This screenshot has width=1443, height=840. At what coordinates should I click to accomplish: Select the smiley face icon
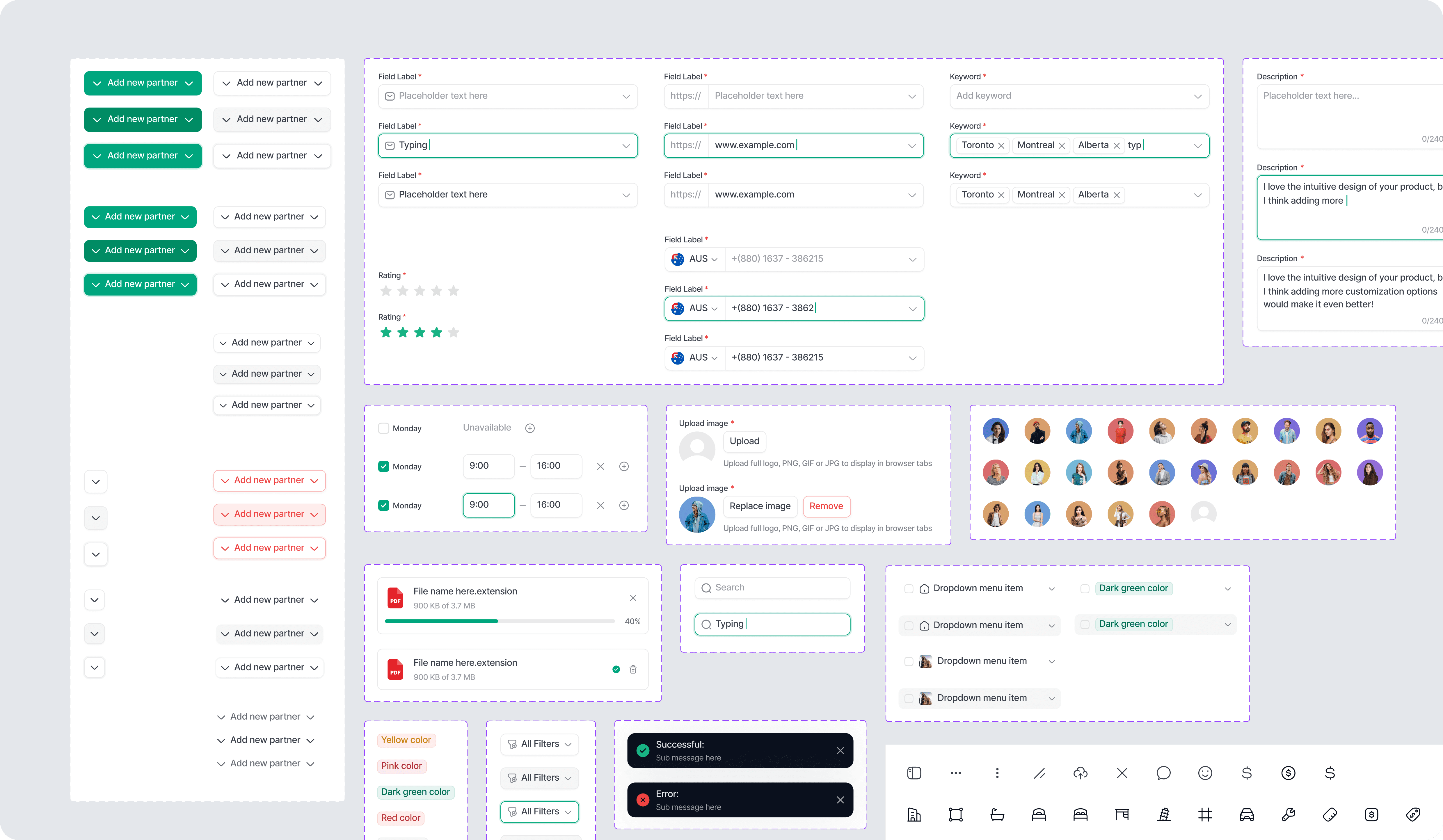click(1205, 773)
